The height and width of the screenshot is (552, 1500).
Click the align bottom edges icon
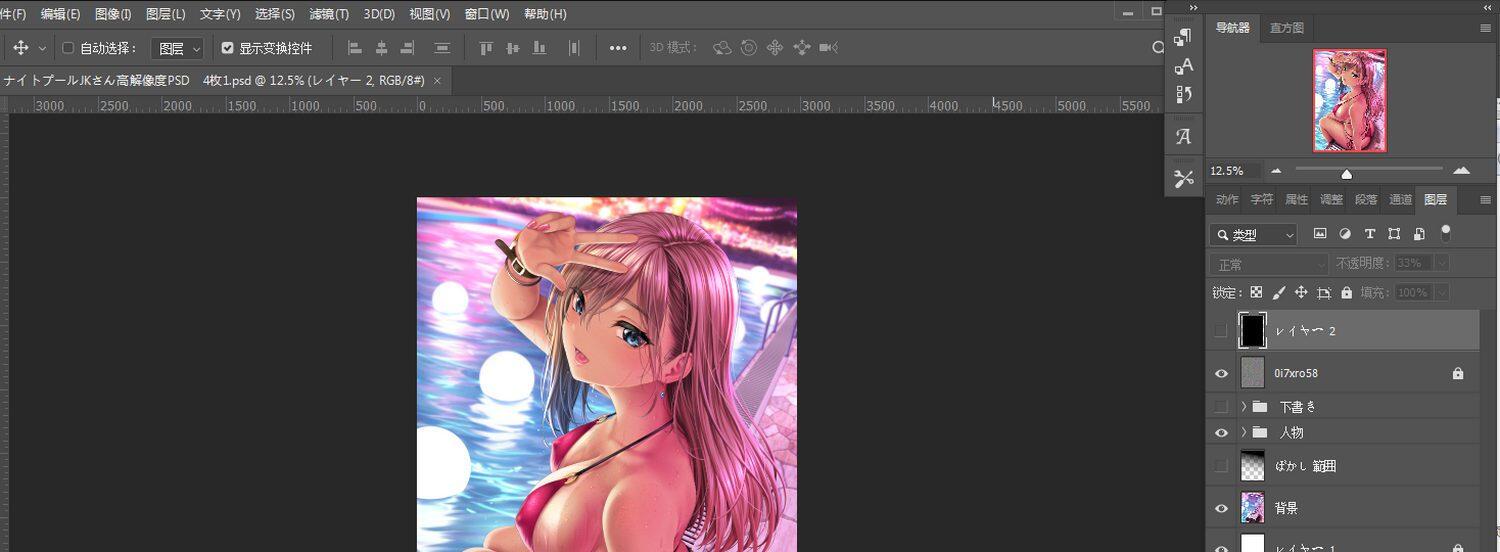pos(540,48)
